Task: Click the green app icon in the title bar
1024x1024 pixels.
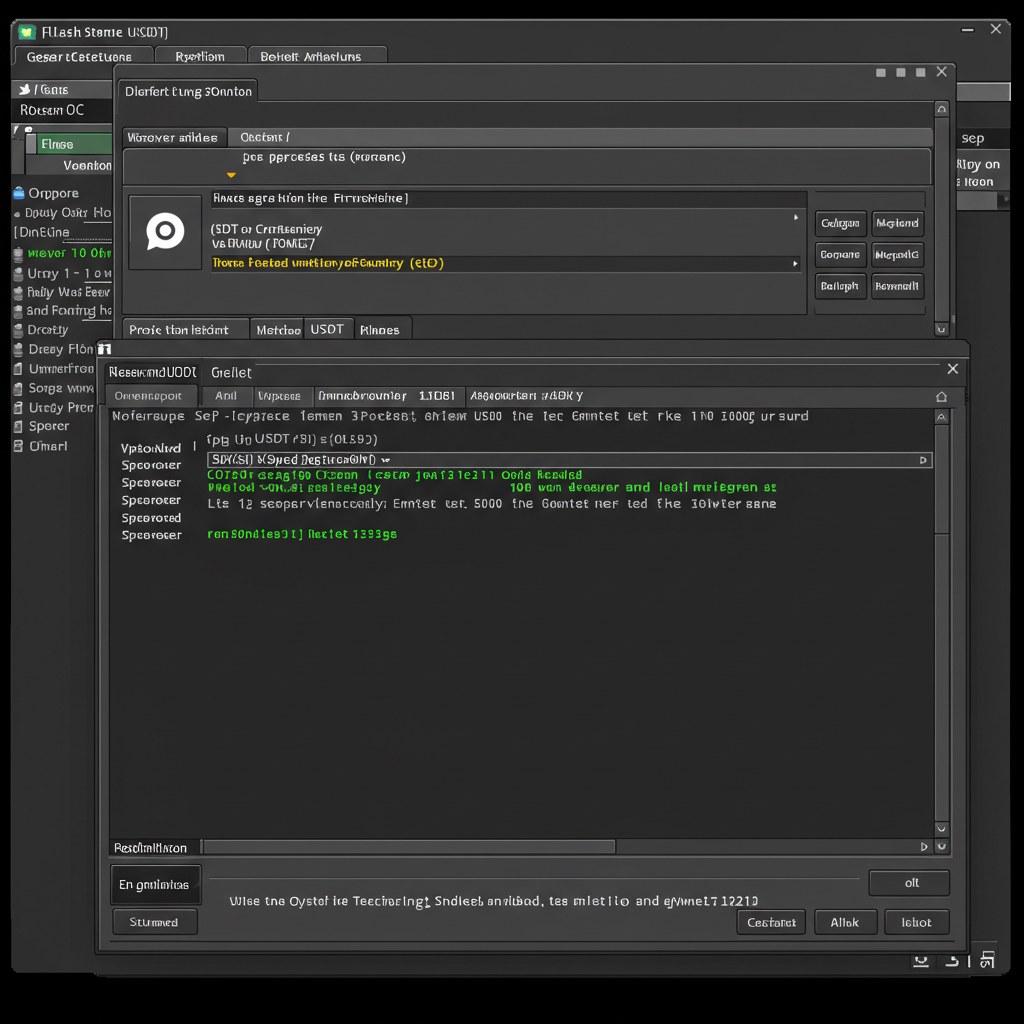Action: (27, 32)
